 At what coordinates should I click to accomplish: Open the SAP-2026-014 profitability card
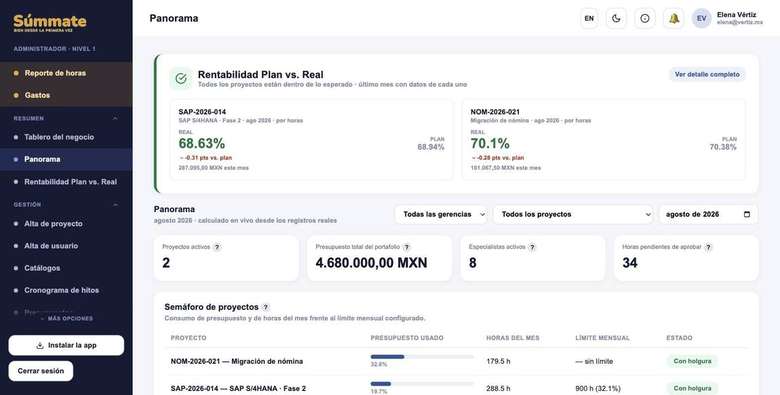pyautogui.click(x=311, y=140)
